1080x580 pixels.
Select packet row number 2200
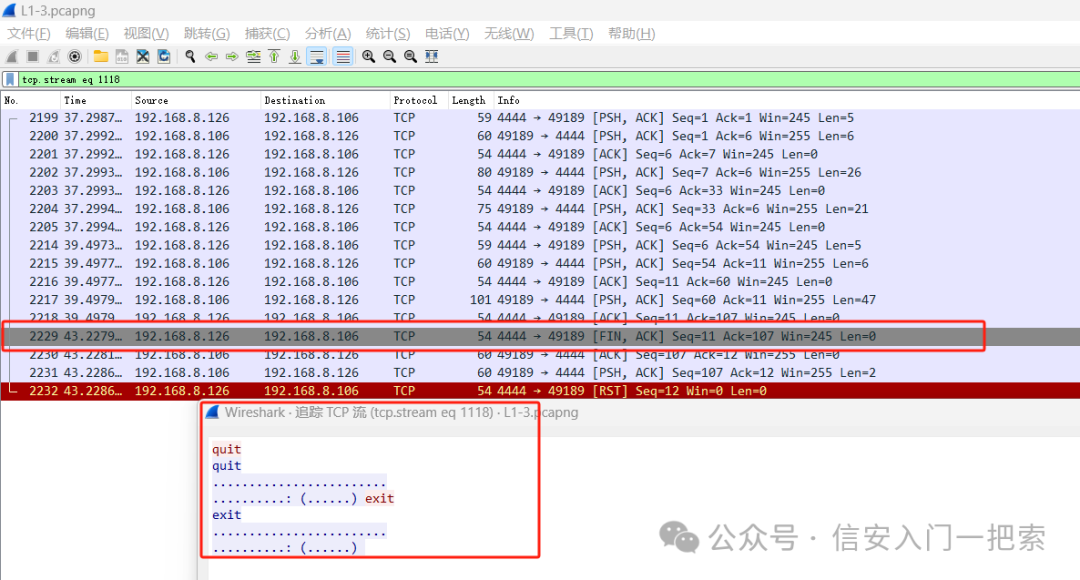tap(540, 136)
